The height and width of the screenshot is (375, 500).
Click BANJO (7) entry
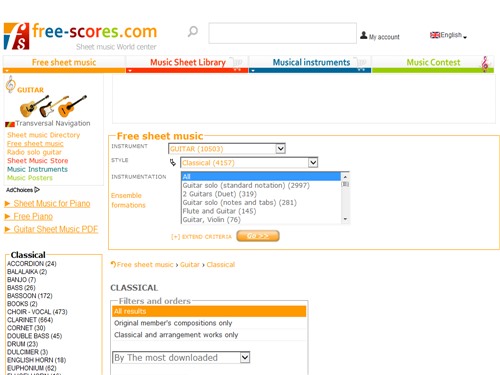[21, 280]
